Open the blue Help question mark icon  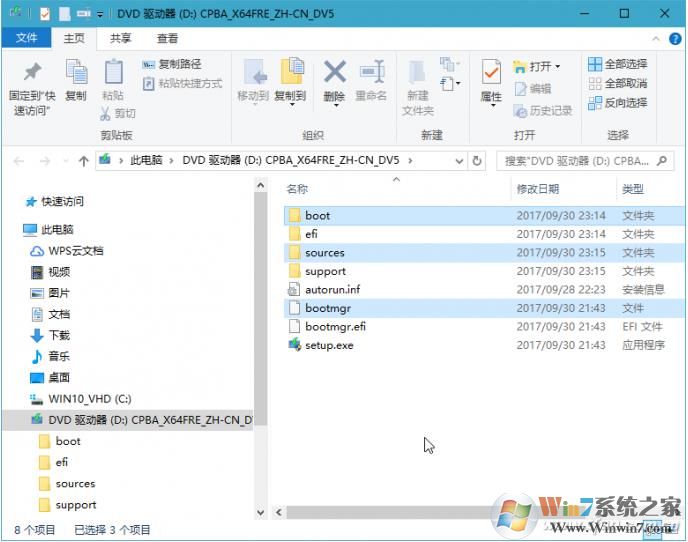pos(675,39)
